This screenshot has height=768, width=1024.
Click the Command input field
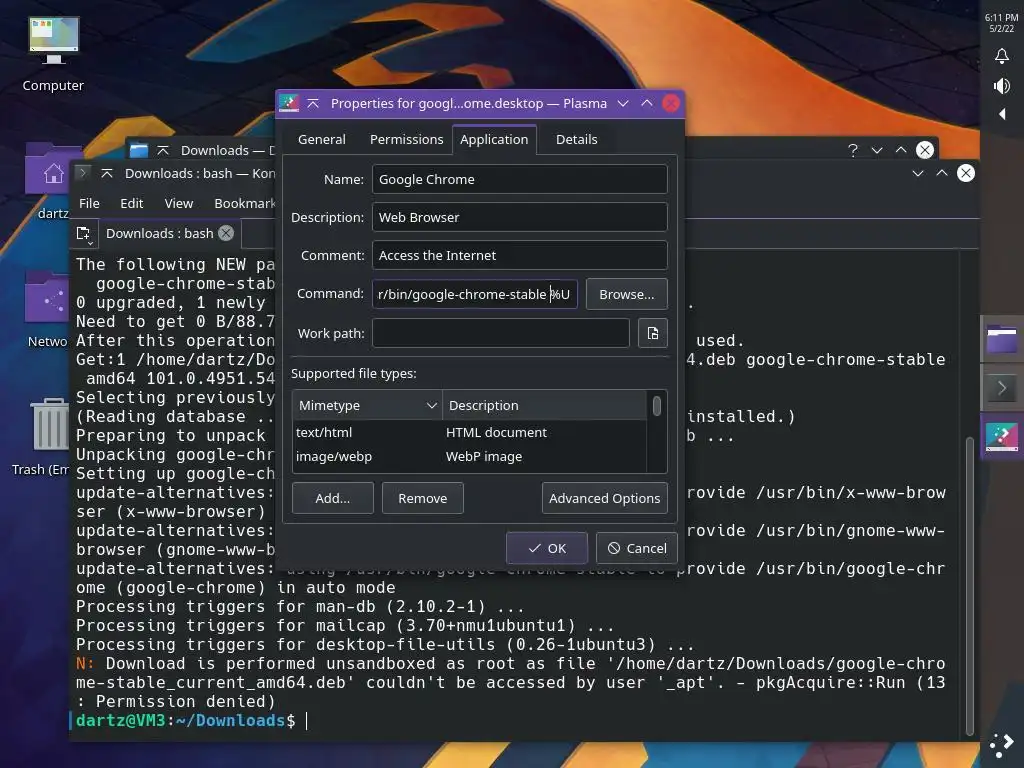point(475,294)
